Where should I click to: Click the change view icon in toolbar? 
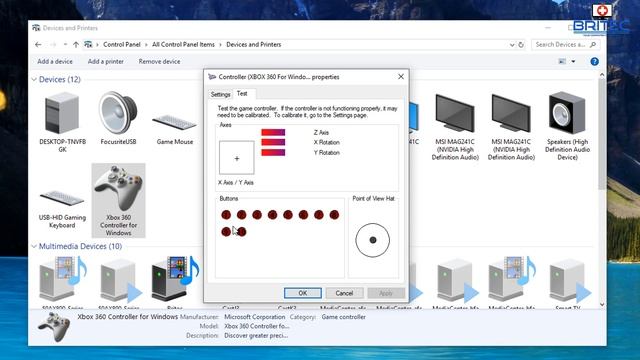(x=562, y=62)
